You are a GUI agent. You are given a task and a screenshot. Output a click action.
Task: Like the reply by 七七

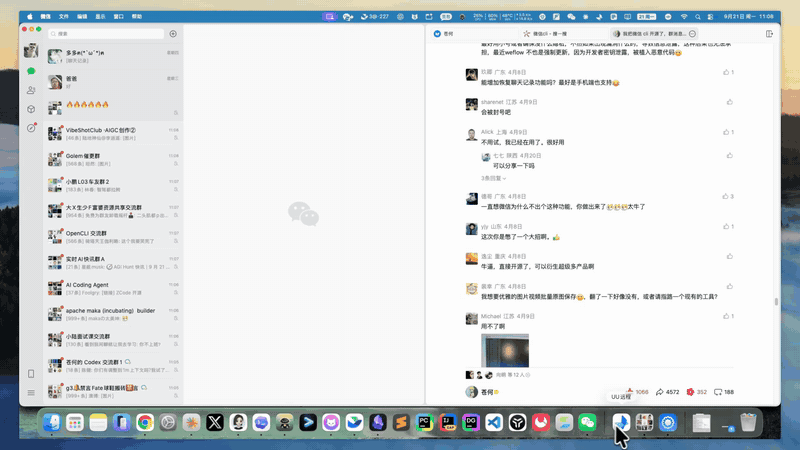click(x=730, y=156)
